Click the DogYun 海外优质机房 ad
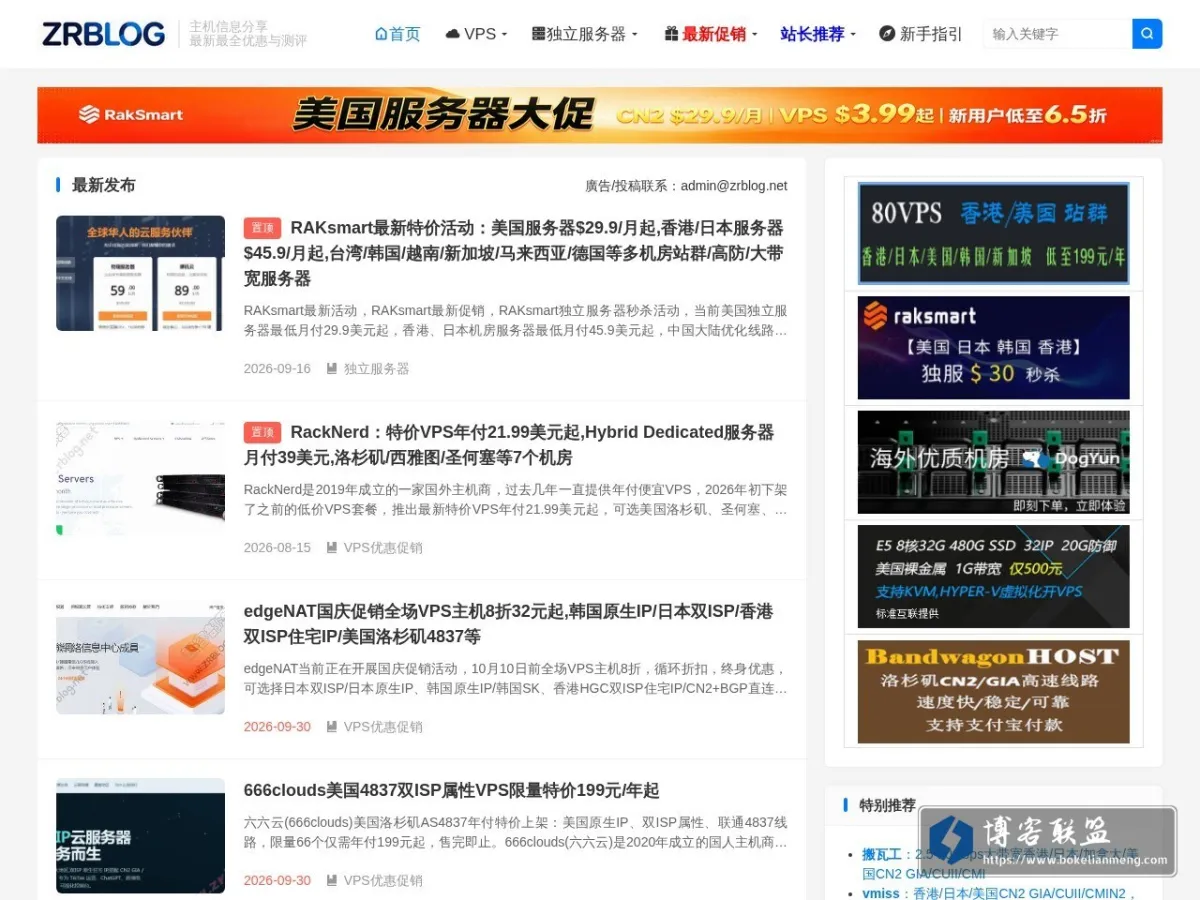 [993, 462]
